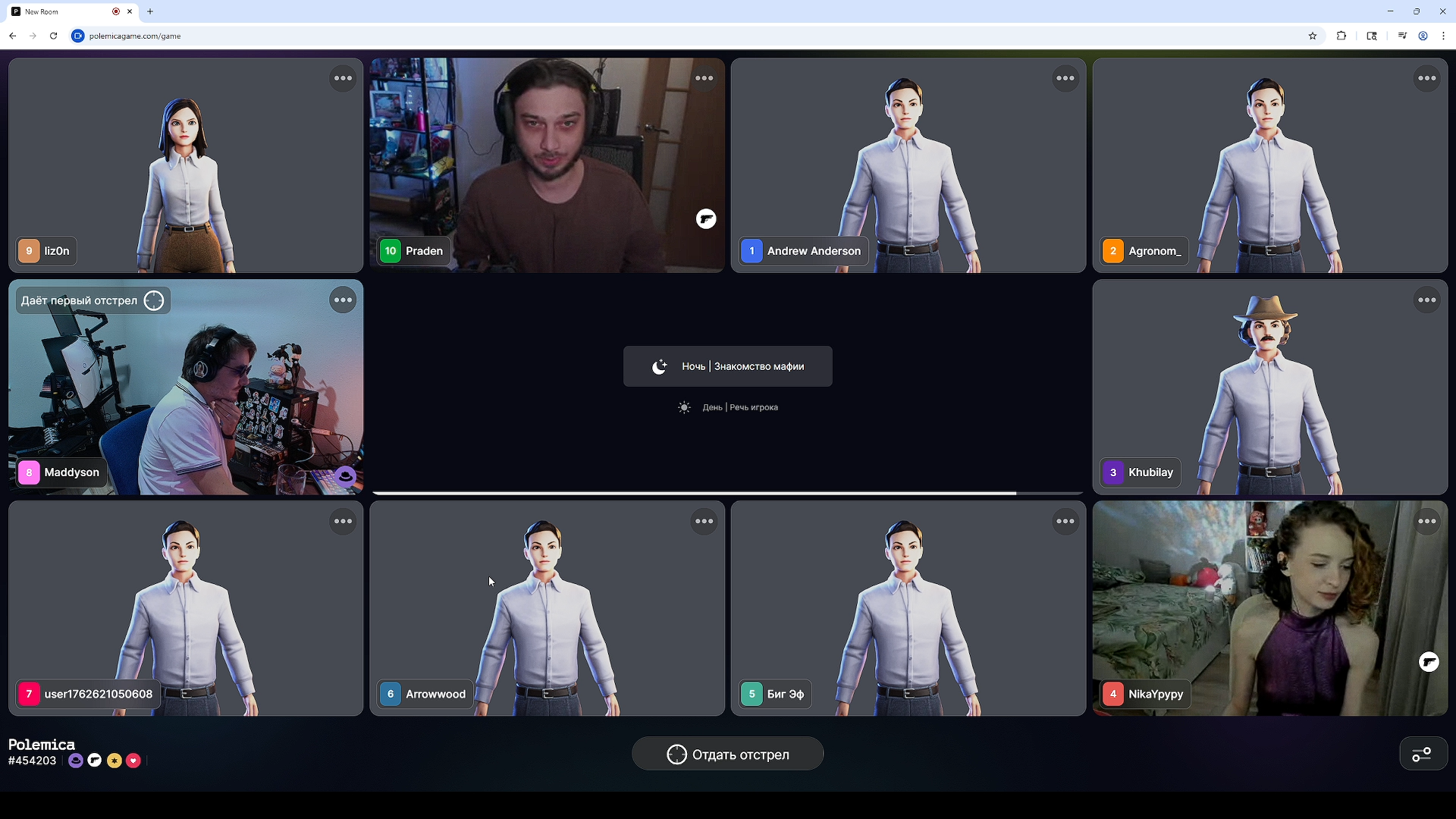Click the white gun mafia role icon
1456x819 pixels.
95,761
